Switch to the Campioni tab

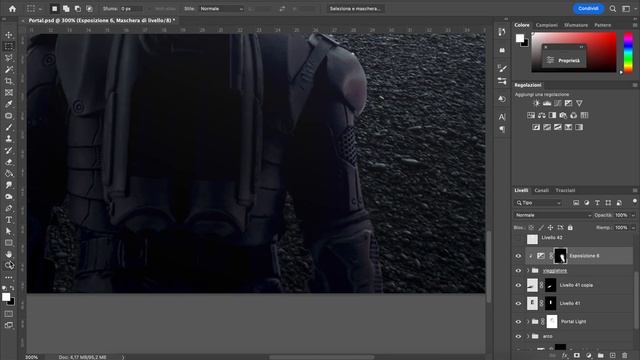pos(547,25)
